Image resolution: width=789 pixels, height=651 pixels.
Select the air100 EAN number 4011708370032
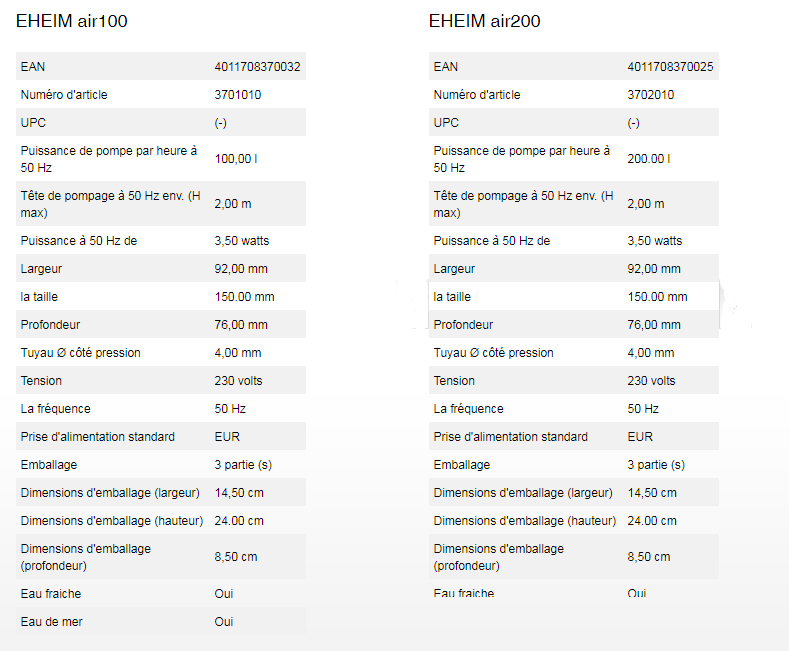point(257,66)
